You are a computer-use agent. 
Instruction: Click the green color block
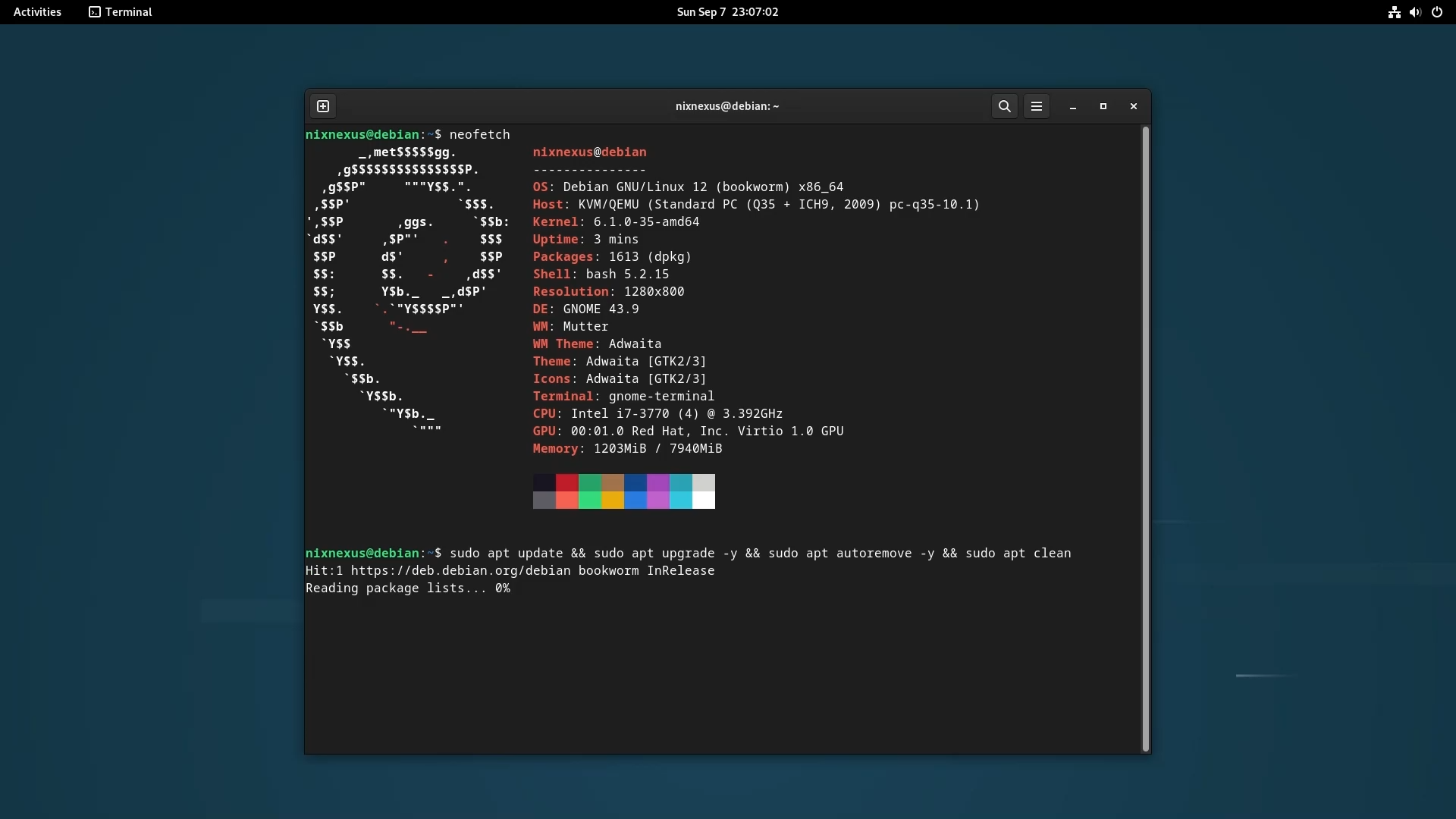click(589, 483)
